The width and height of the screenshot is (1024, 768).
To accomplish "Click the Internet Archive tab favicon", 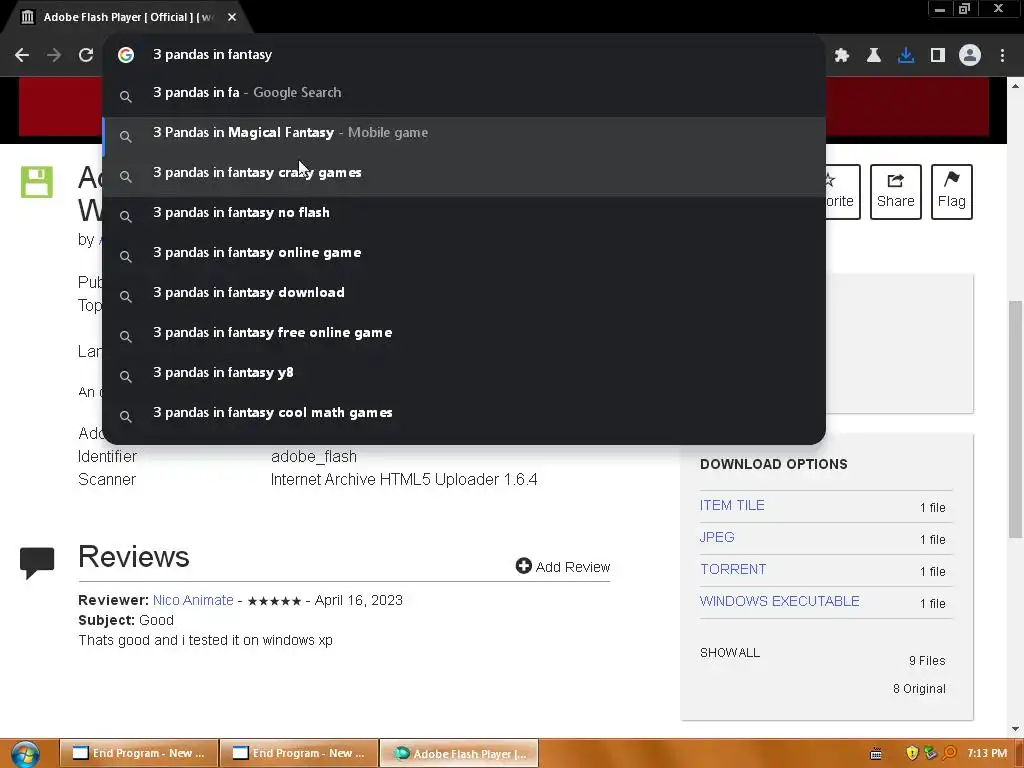I will tap(27, 17).
